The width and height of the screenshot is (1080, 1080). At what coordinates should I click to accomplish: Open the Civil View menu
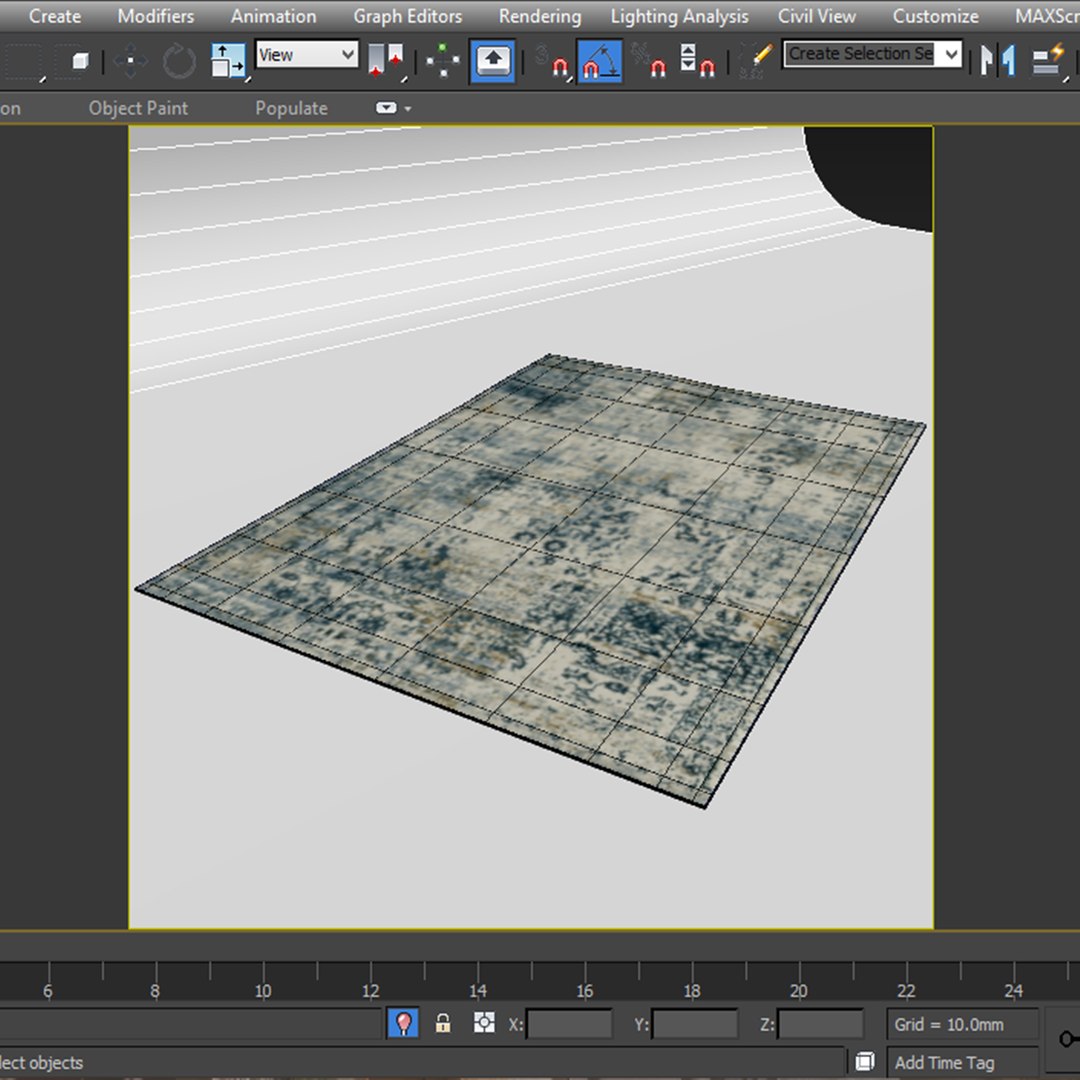pyautogui.click(x=817, y=16)
